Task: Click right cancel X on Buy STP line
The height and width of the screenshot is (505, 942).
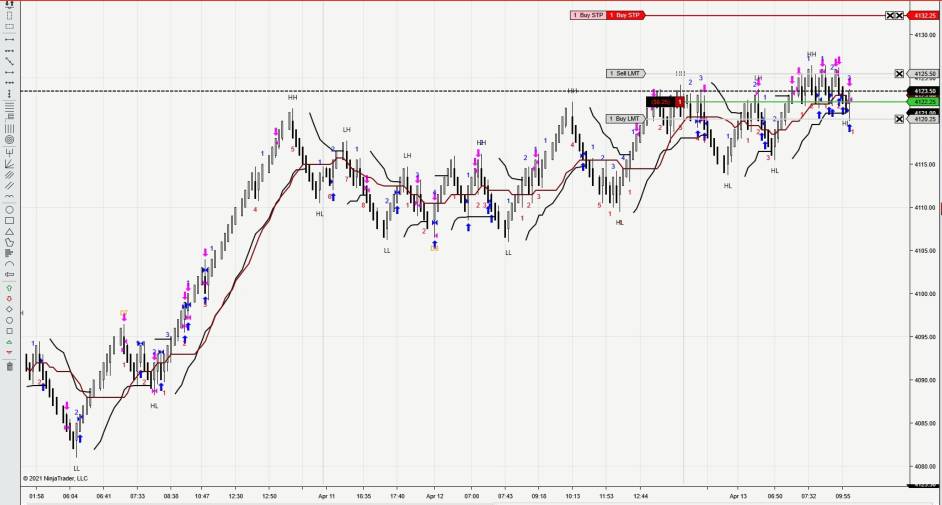Action: pyautogui.click(x=899, y=15)
